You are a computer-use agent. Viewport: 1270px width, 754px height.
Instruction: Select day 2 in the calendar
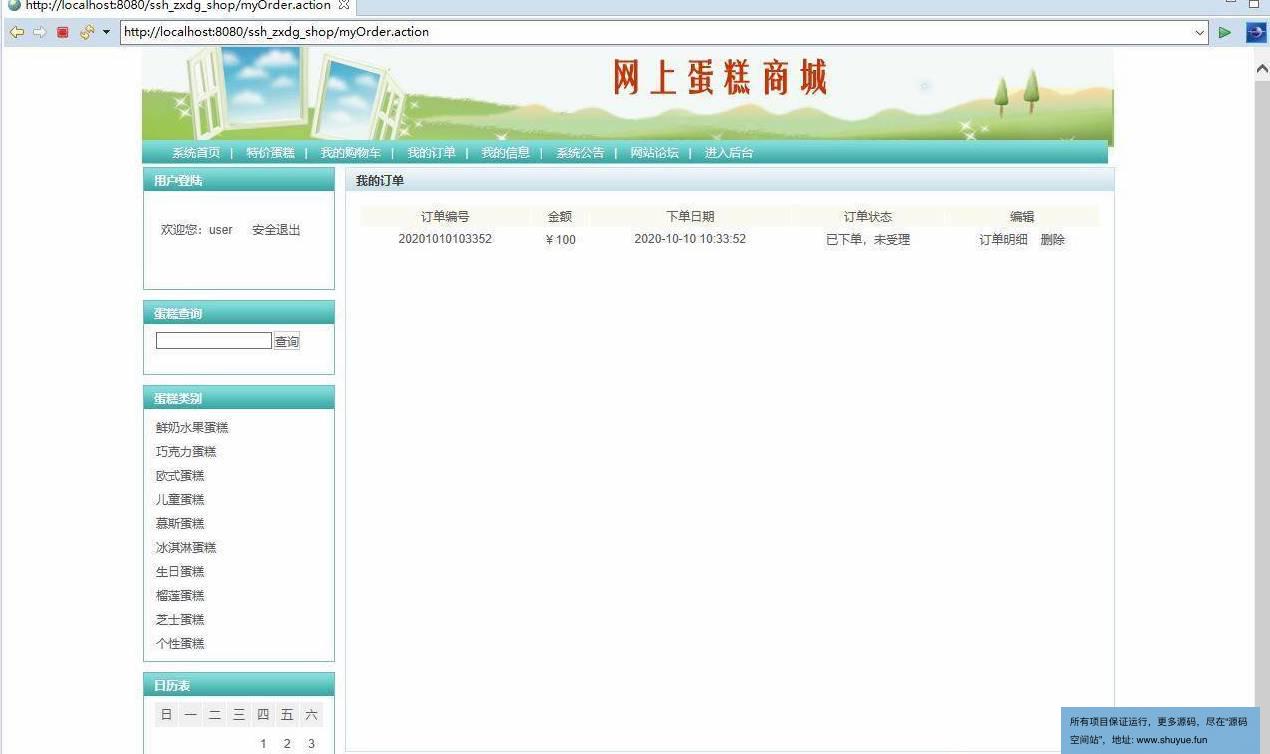287,743
